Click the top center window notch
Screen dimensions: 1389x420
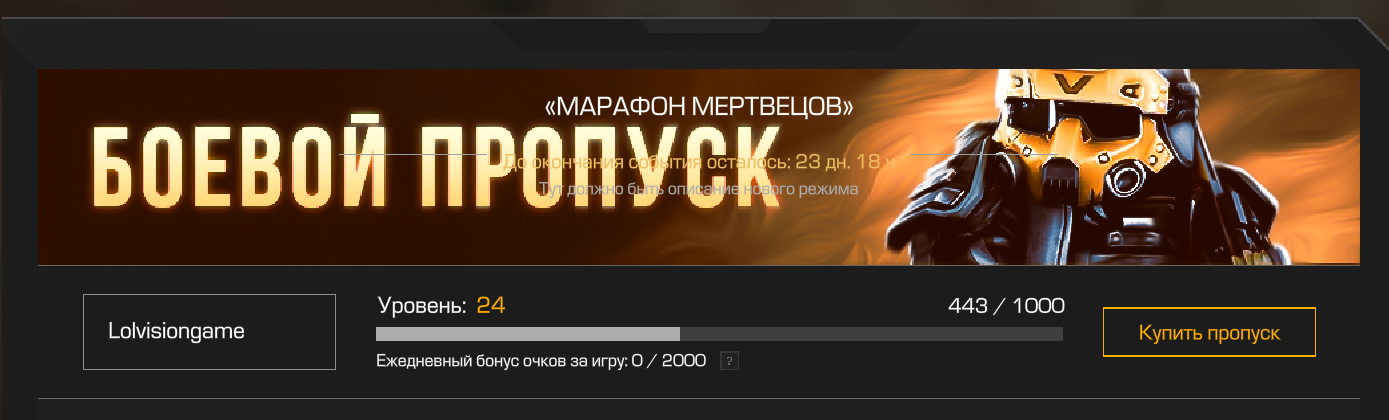pos(699,27)
